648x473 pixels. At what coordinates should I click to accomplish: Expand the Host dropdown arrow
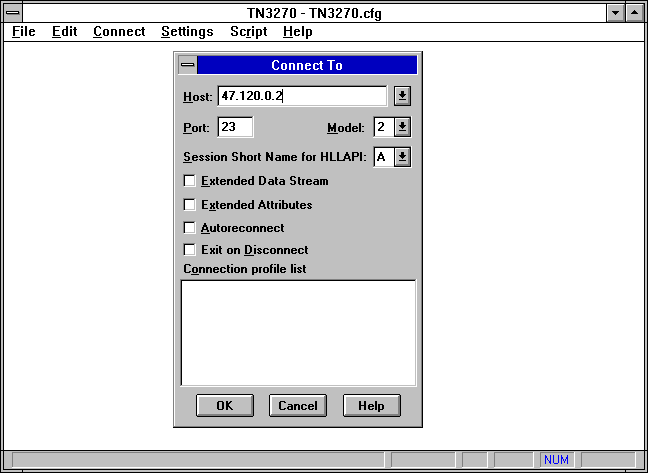pyautogui.click(x=402, y=96)
